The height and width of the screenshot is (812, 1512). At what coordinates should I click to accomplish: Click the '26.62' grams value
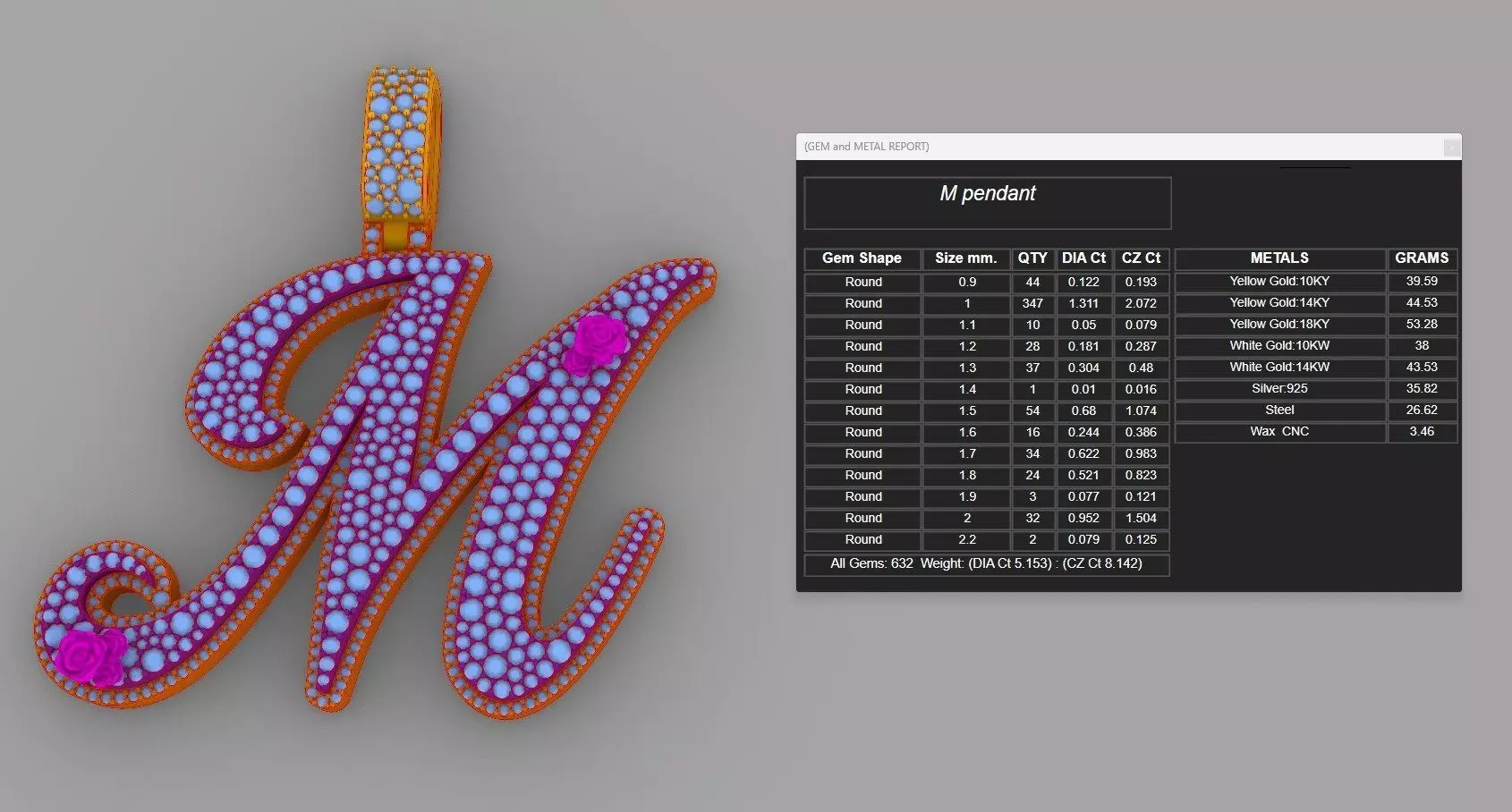pyautogui.click(x=1422, y=410)
